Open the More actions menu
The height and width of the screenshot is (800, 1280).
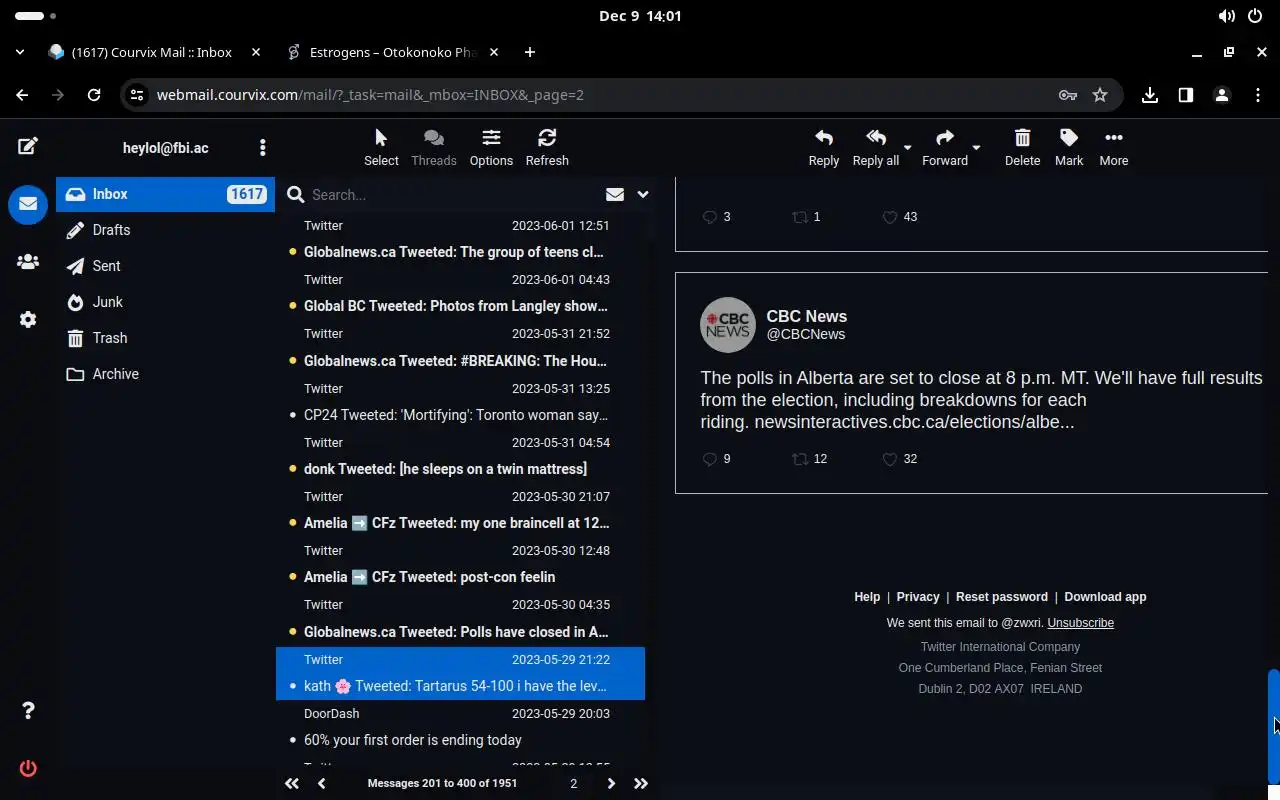pyautogui.click(x=1114, y=147)
